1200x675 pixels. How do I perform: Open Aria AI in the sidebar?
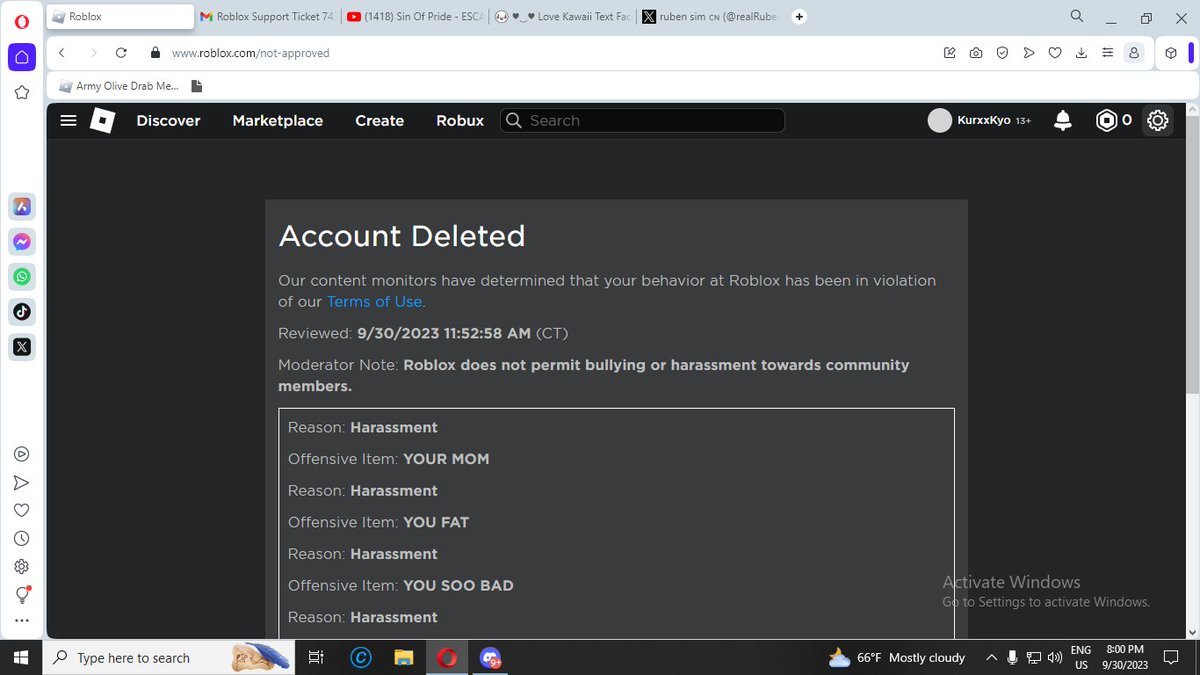(x=22, y=207)
